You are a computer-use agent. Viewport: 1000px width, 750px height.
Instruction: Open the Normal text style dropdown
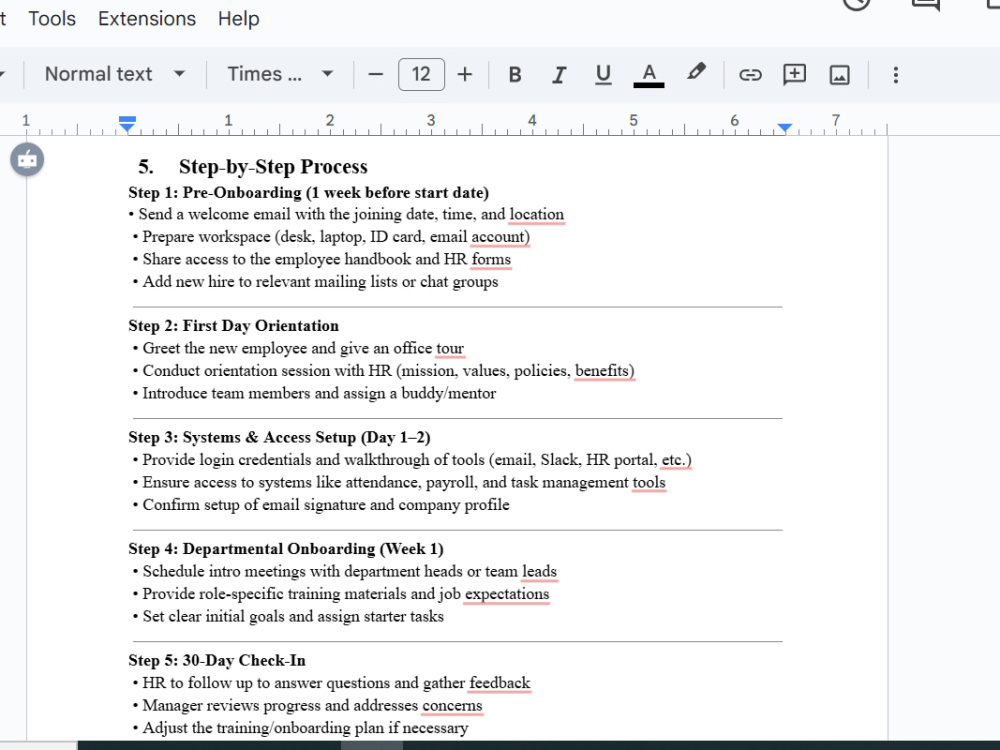click(115, 74)
